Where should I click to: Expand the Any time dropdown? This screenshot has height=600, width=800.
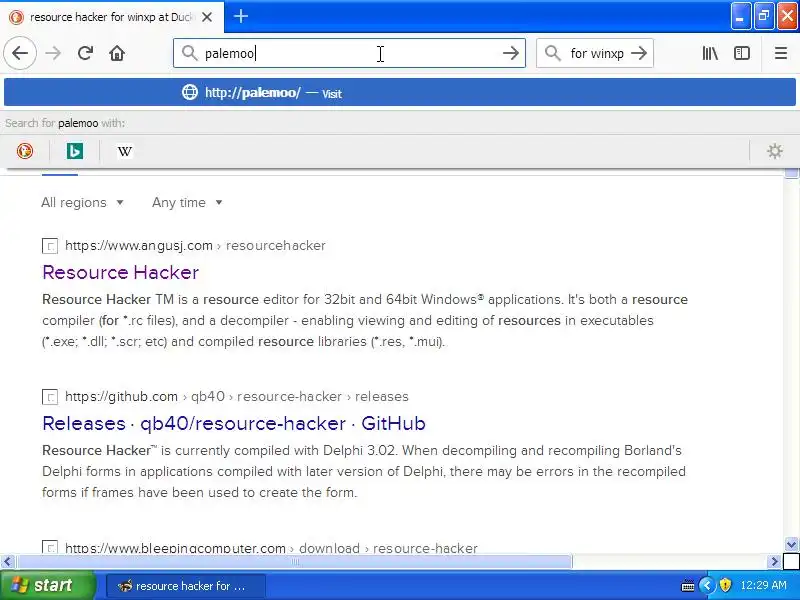[x=187, y=203]
